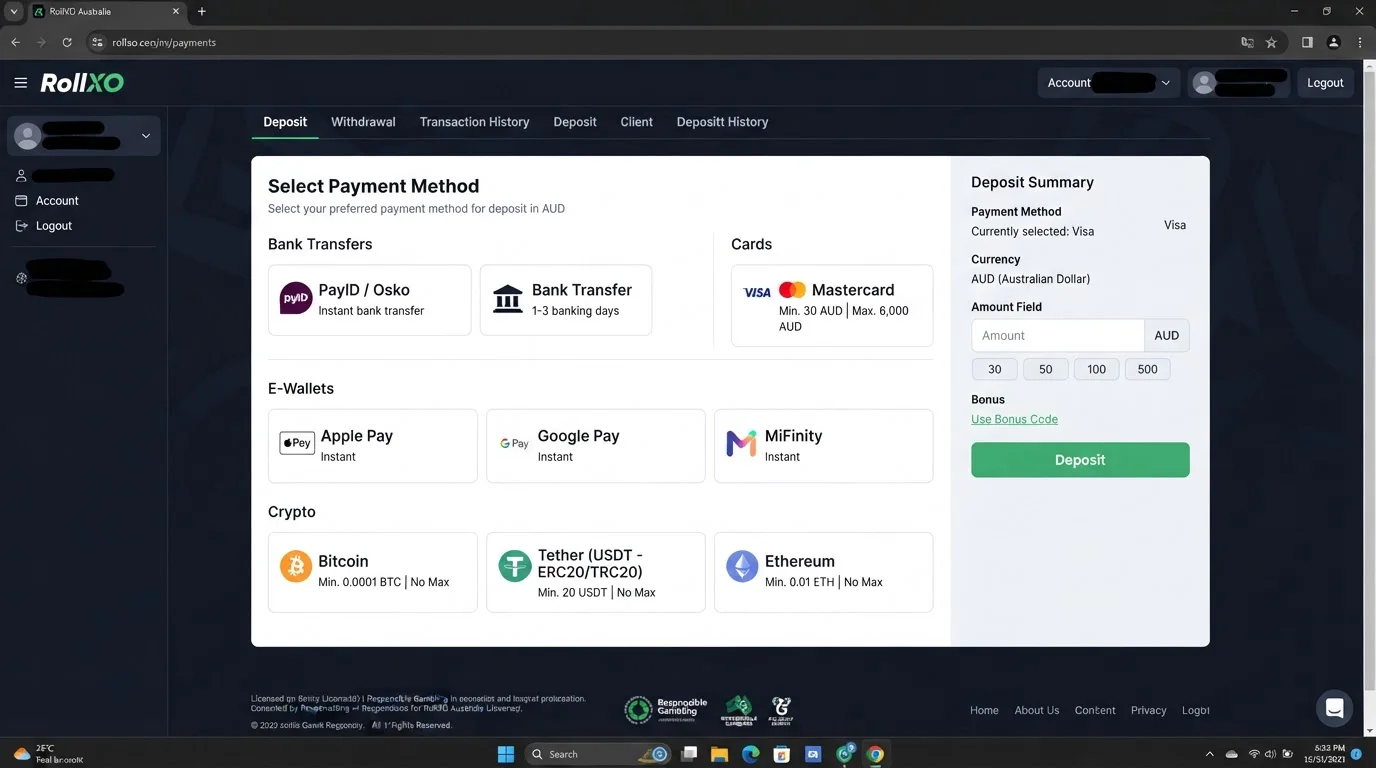Select the MiFinity e-wallet option
The image size is (1376, 768).
tap(823, 445)
